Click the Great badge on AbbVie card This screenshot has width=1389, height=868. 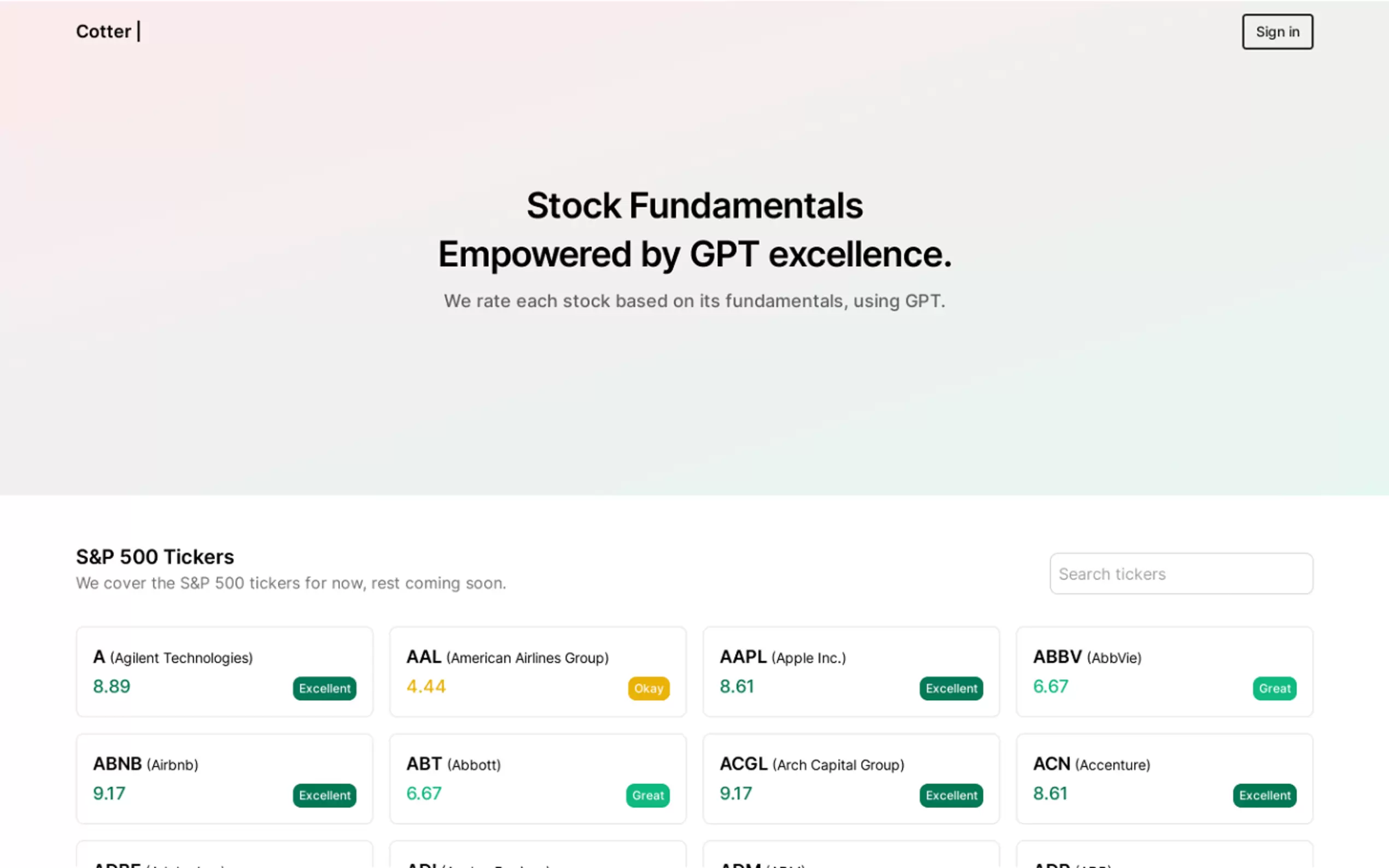coord(1274,688)
